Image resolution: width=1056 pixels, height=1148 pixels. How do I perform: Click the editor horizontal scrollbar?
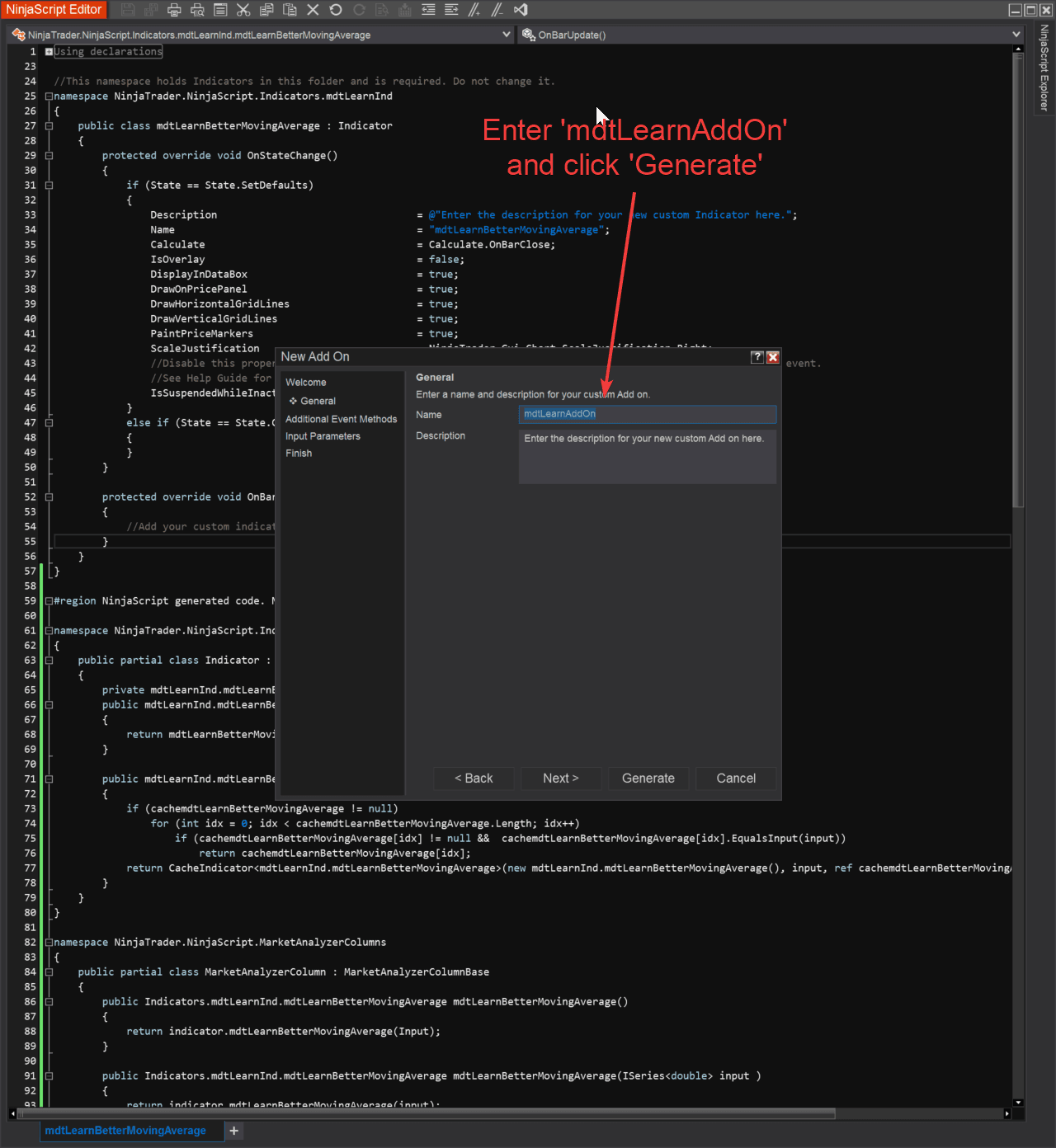click(427, 1114)
